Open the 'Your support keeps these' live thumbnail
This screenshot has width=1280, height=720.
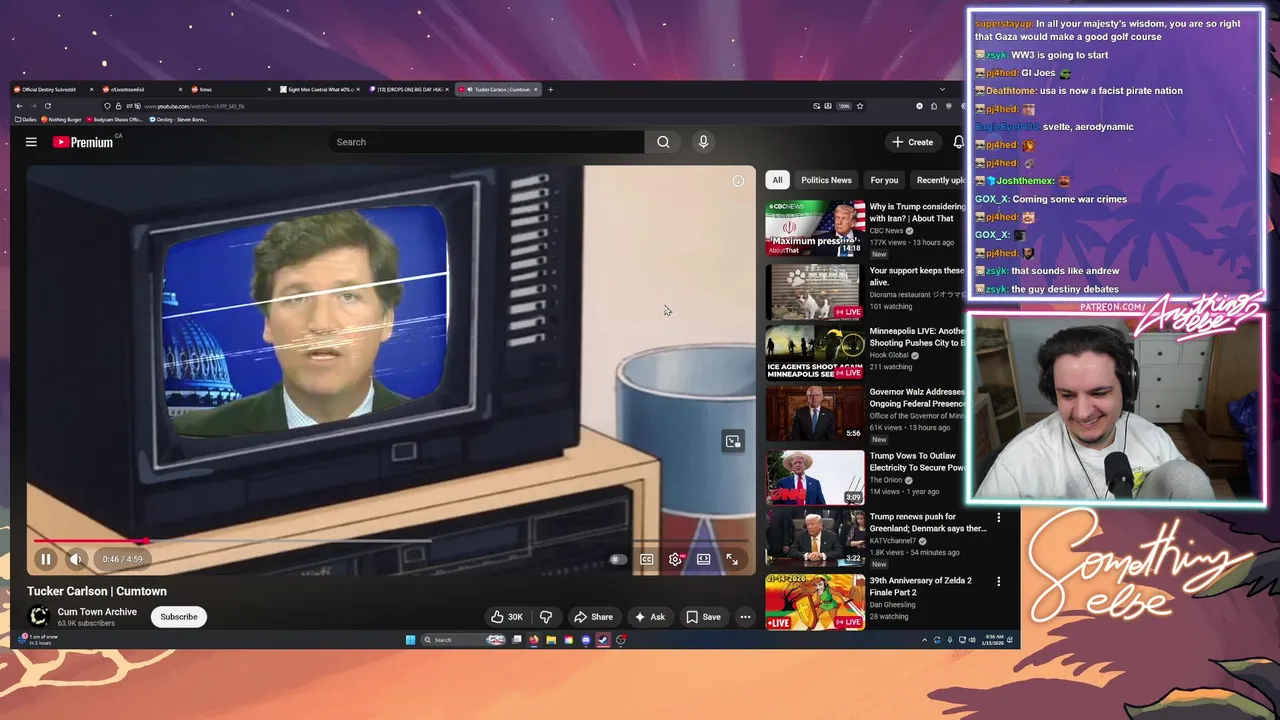(x=815, y=292)
